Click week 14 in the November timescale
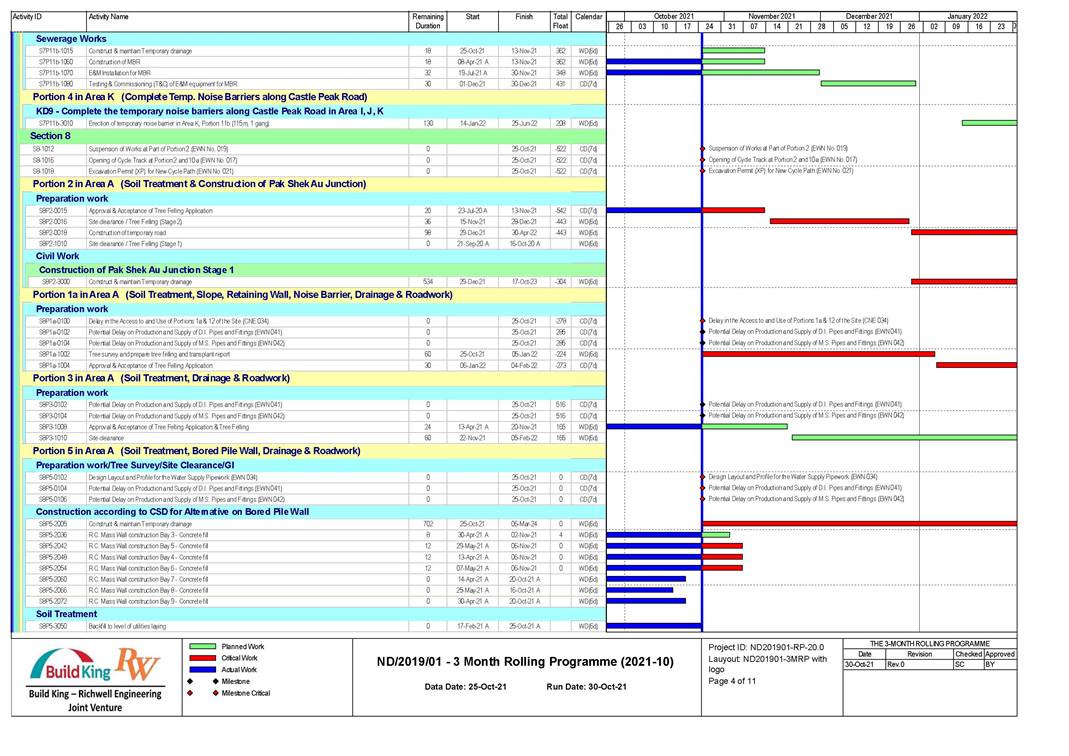 click(777, 27)
